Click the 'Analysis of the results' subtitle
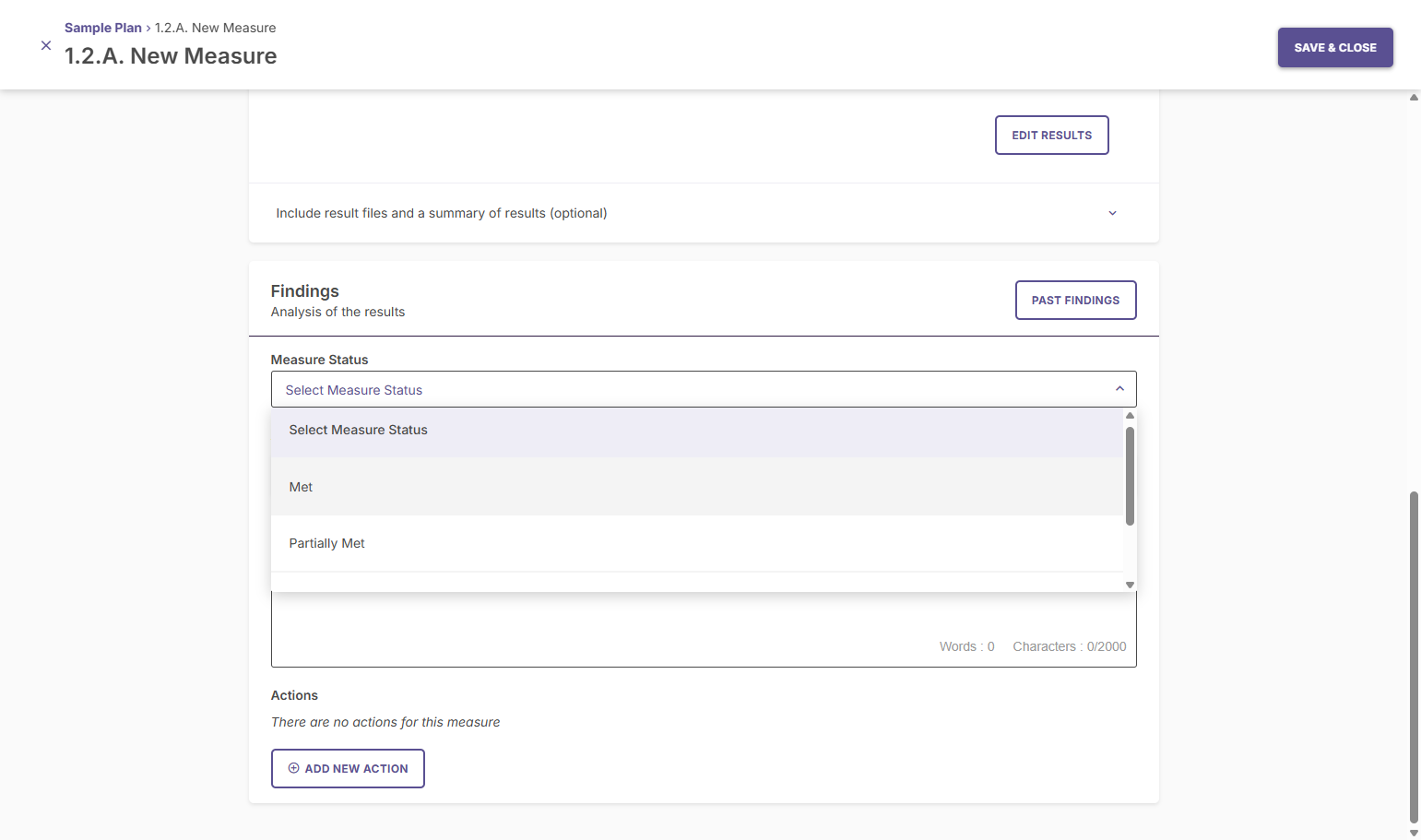Screen dimensions: 1421x840 [337, 312]
